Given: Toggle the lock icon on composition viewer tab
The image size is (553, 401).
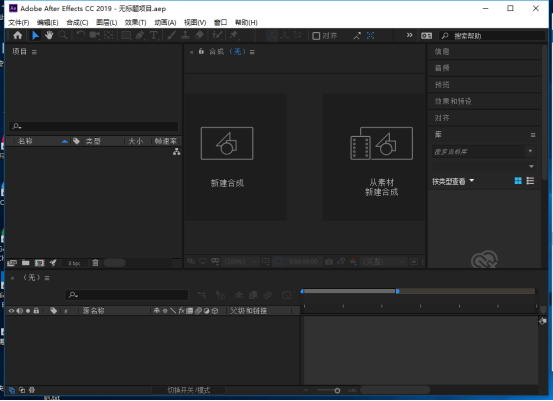Looking at the screenshot, I should 201,51.
